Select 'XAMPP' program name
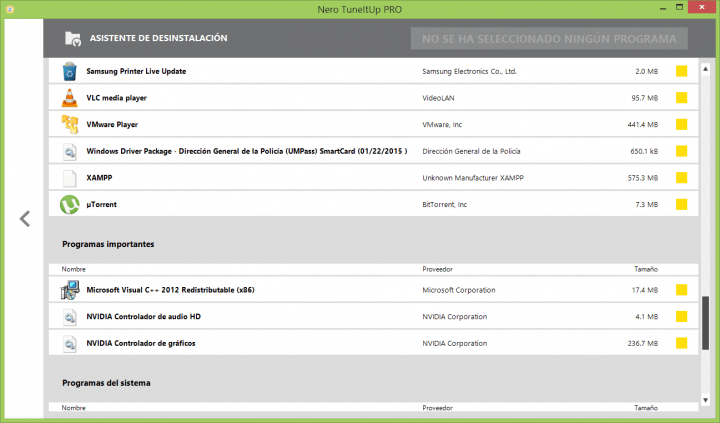This screenshot has height=423, width=720. [x=99, y=178]
